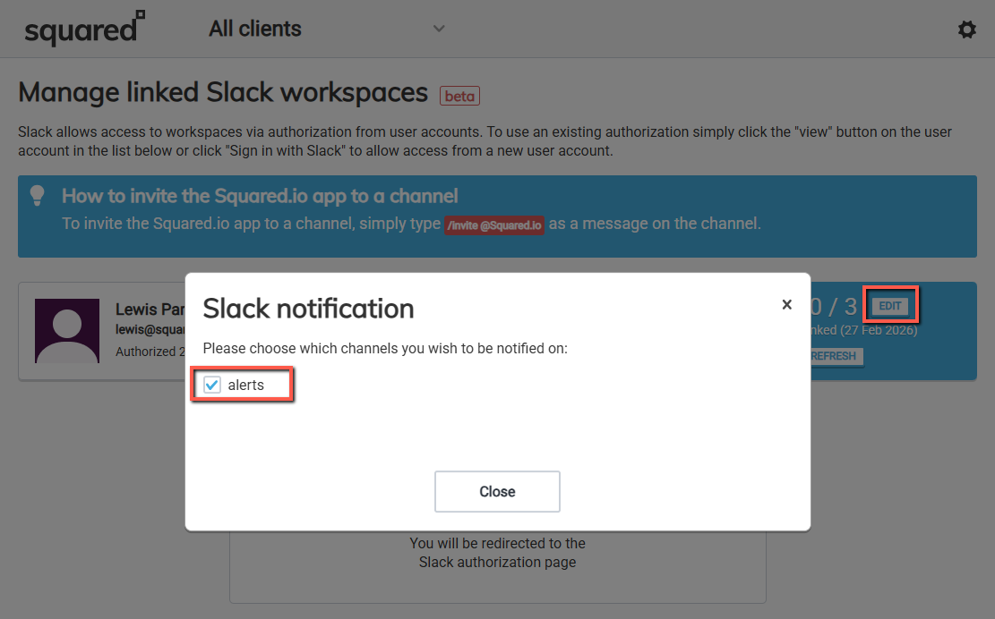Click the chevron beside All clients
Screen dimensions: 995x619
(438, 29)
